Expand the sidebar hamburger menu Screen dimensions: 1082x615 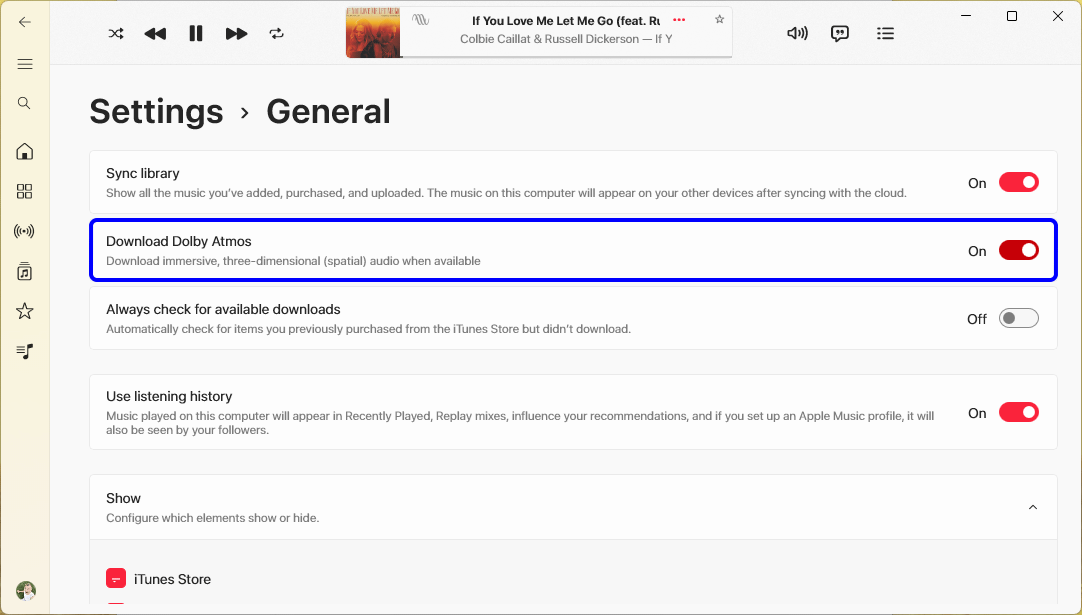pyautogui.click(x=25, y=64)
